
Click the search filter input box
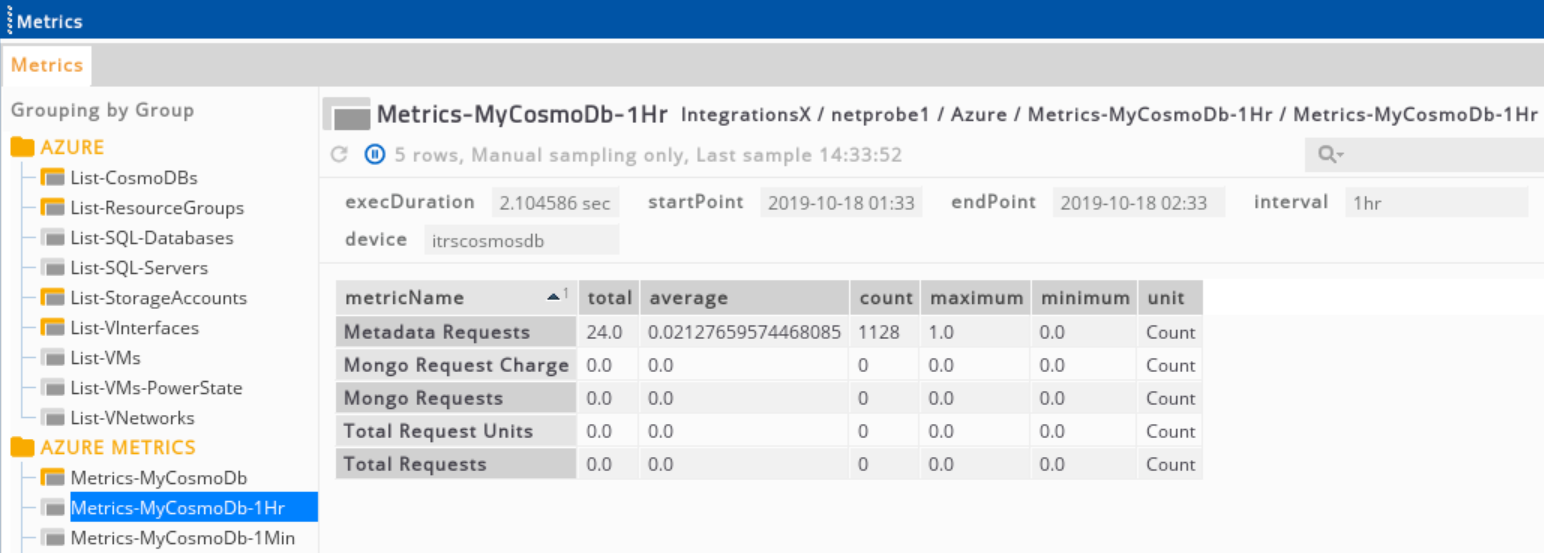click(1424, 155)
